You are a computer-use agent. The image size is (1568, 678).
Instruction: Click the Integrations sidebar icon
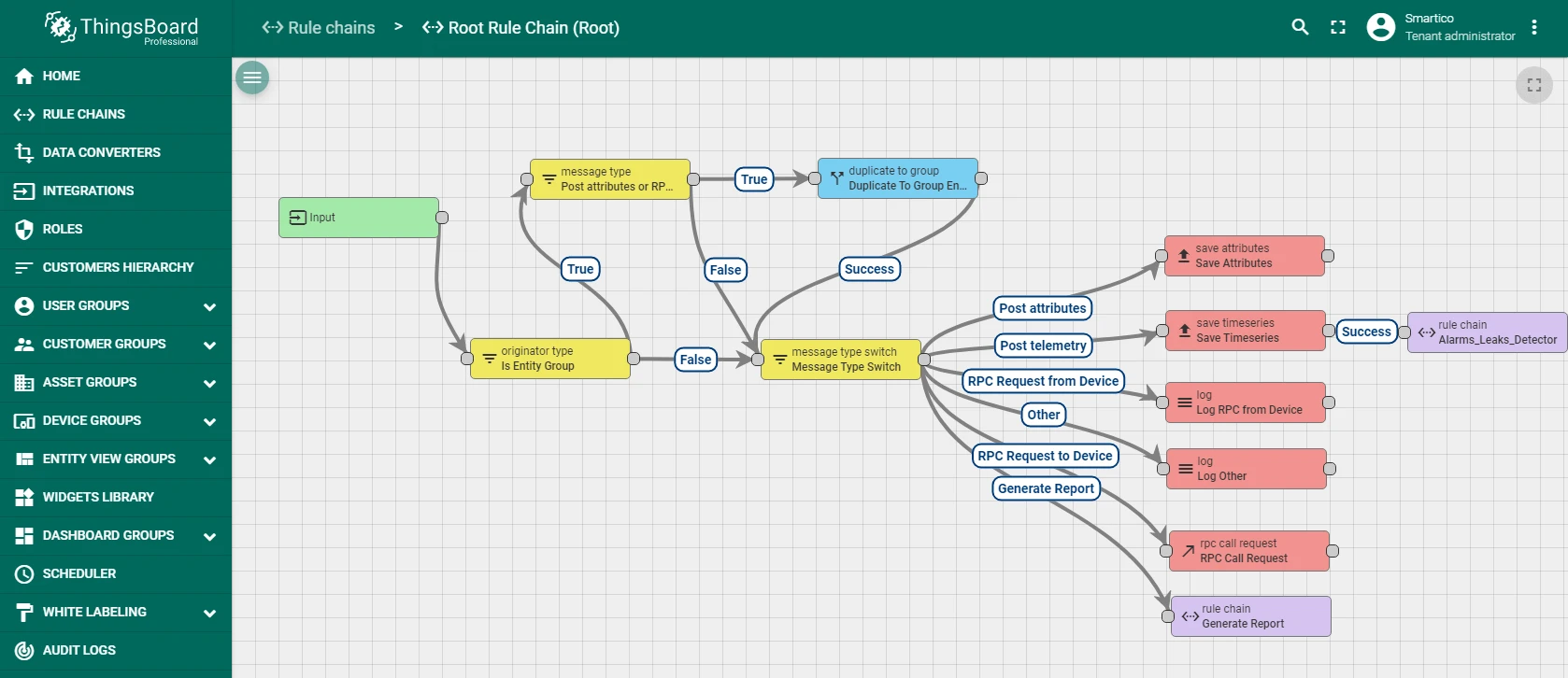[24, 191]
